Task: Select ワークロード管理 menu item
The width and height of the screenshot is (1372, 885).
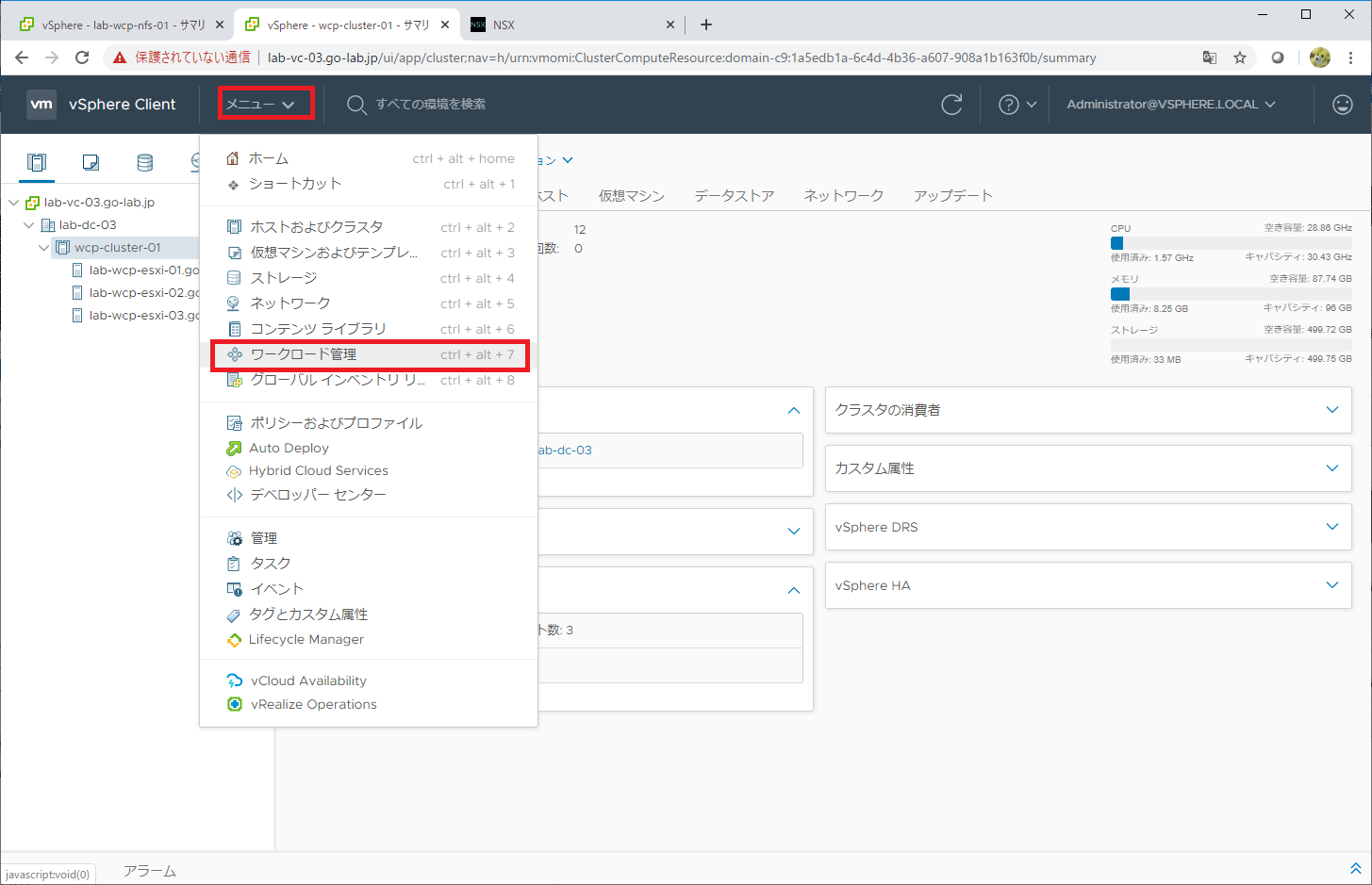Action: pos(369,354)
